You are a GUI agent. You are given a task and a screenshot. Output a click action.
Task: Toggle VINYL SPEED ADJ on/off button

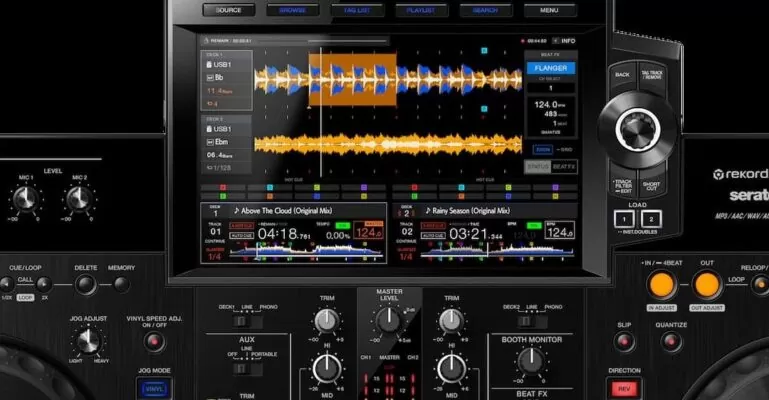pyautogui.click(x=153, y=341)
